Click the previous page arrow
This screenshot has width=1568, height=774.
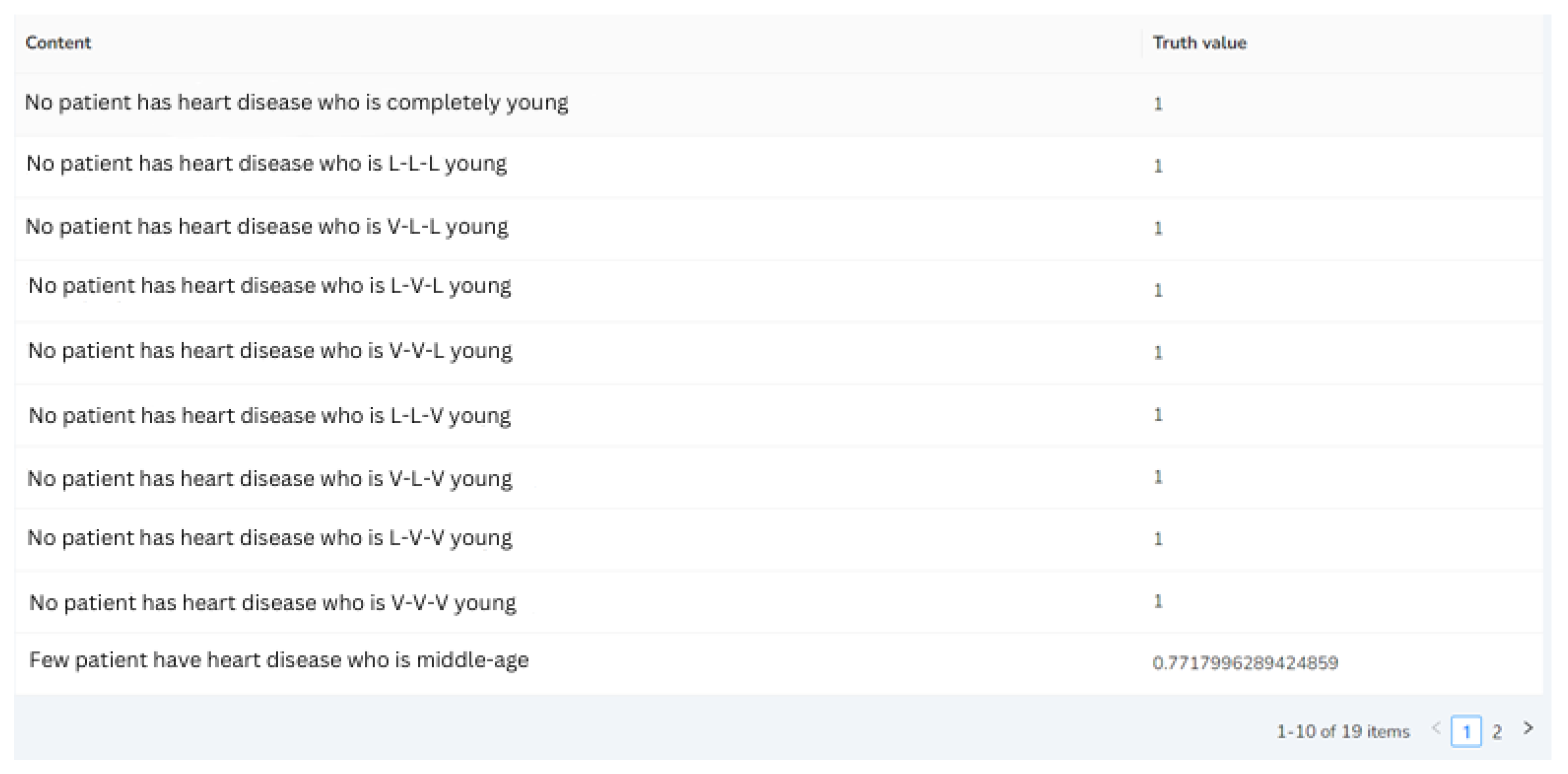(x=1436, y=728)
